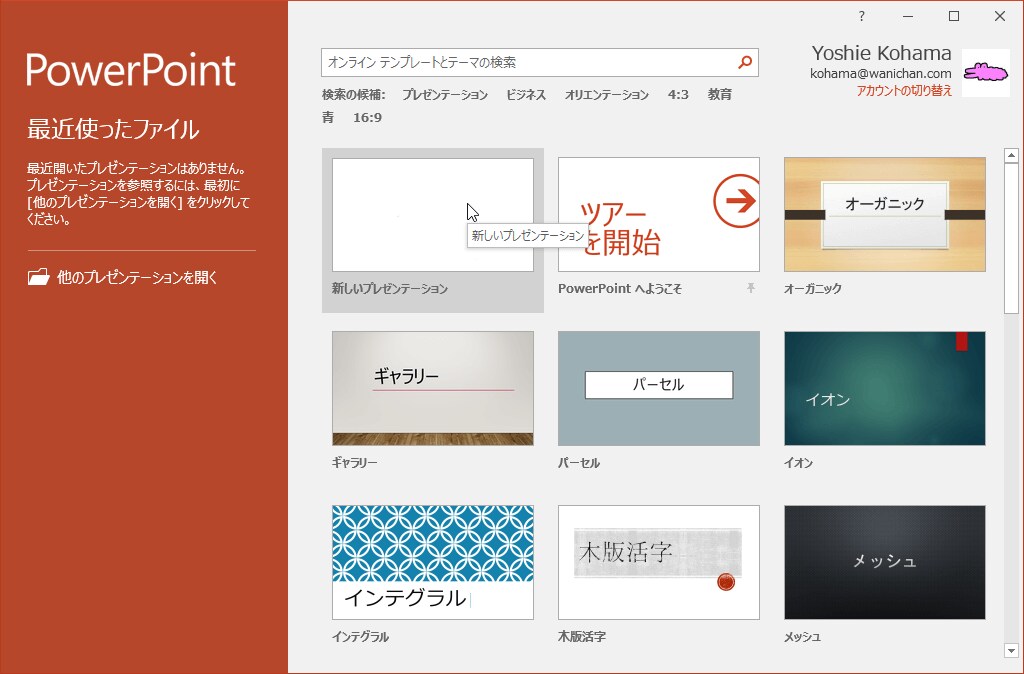Choose the パーセル theme thumbnail
This screenshot has width=1024, height=674.
(658, 388)
